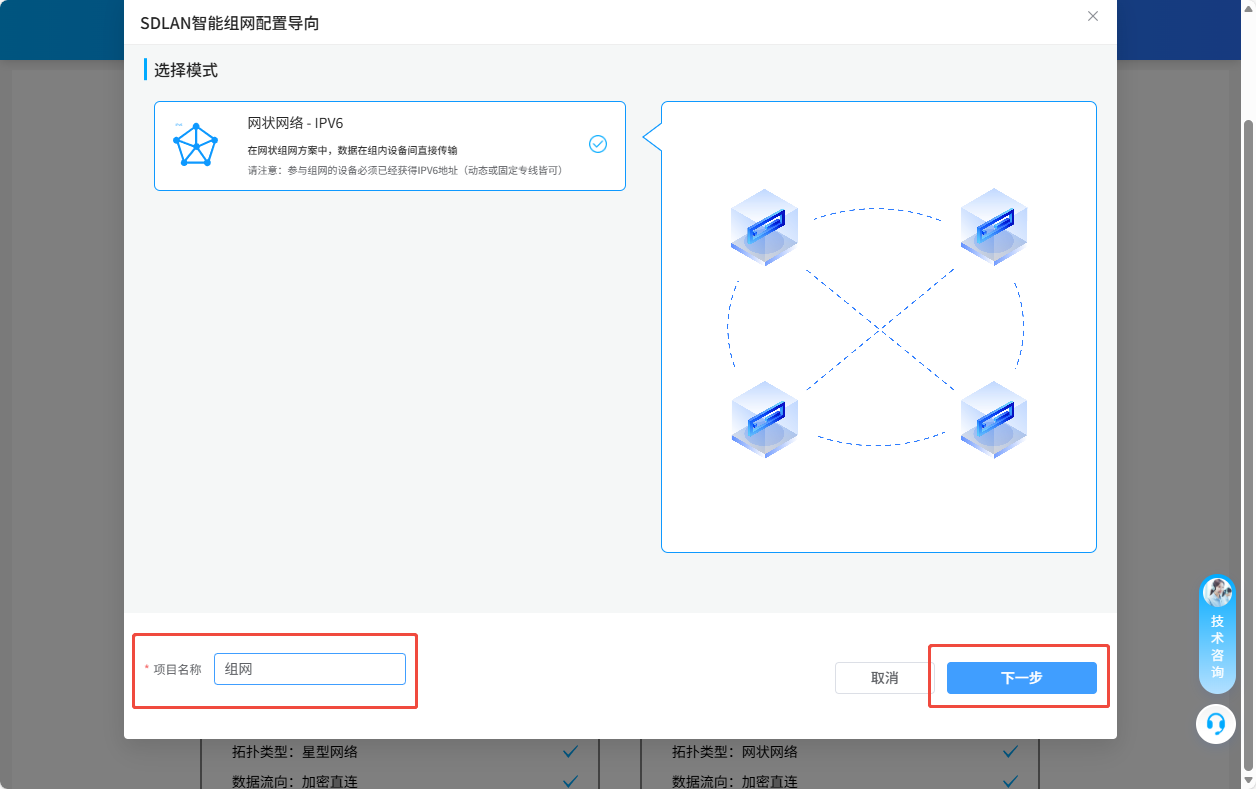This screenshot has width=1256, height=789.
Task: Click the crossing point of diagram dashed lines
Action: 879,327
